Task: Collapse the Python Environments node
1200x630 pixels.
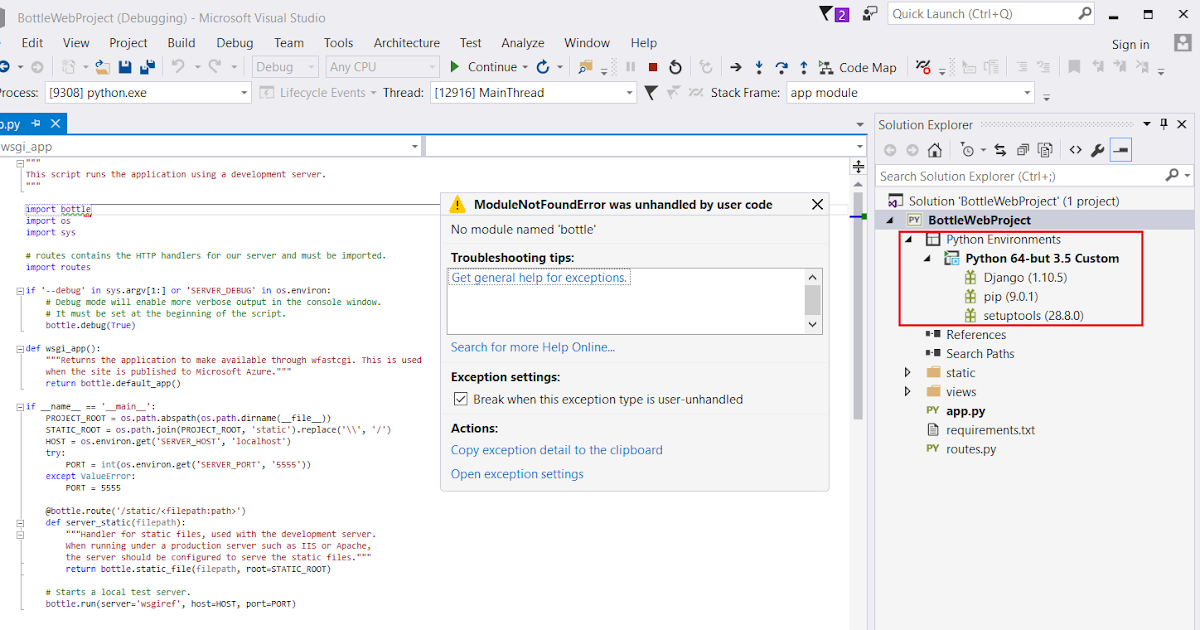Action: click(x=907, y=239)
